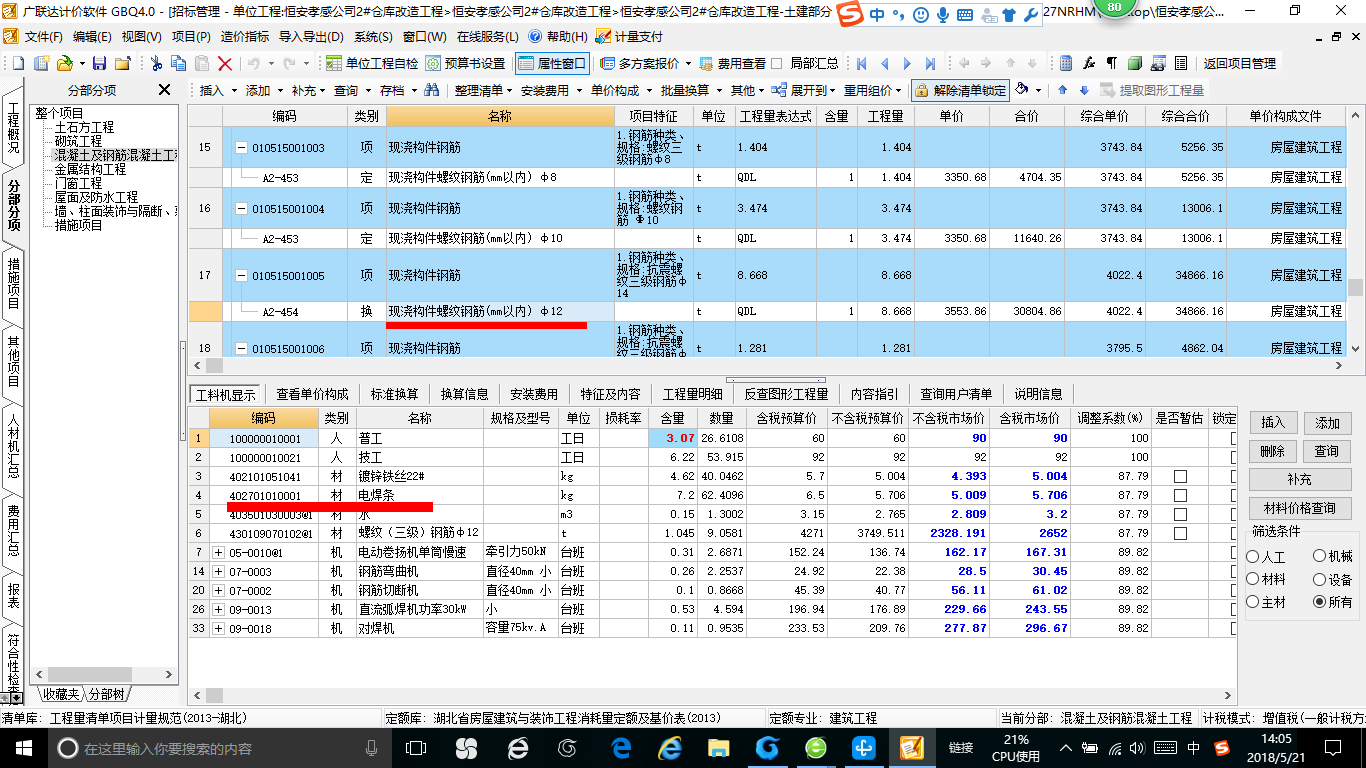This screenshot has width=1366, height=768.
Task: Open Edge browser in taskbar
Action: (622, 748)
